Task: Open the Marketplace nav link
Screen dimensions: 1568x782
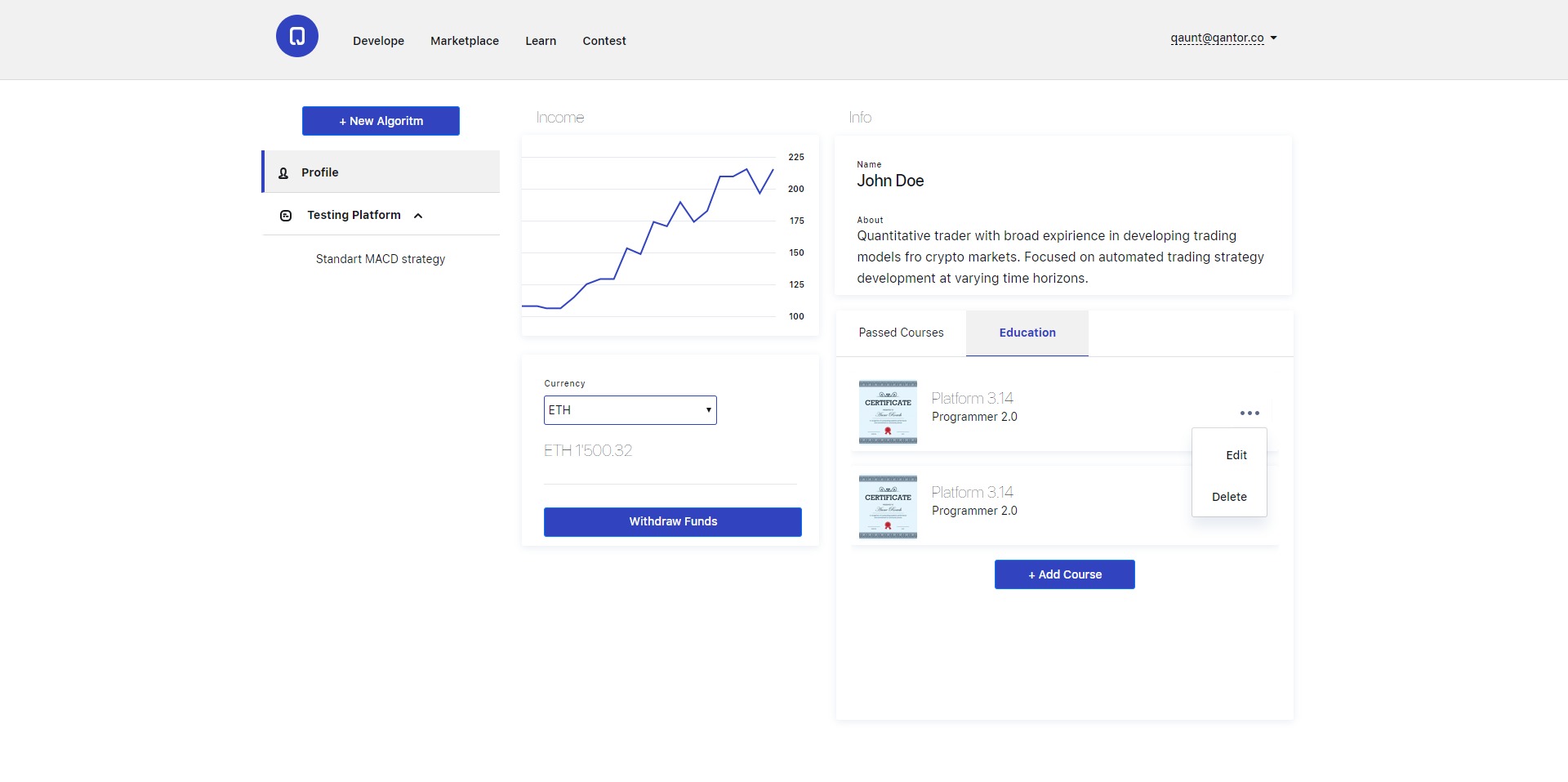Action: pos(464,41)
